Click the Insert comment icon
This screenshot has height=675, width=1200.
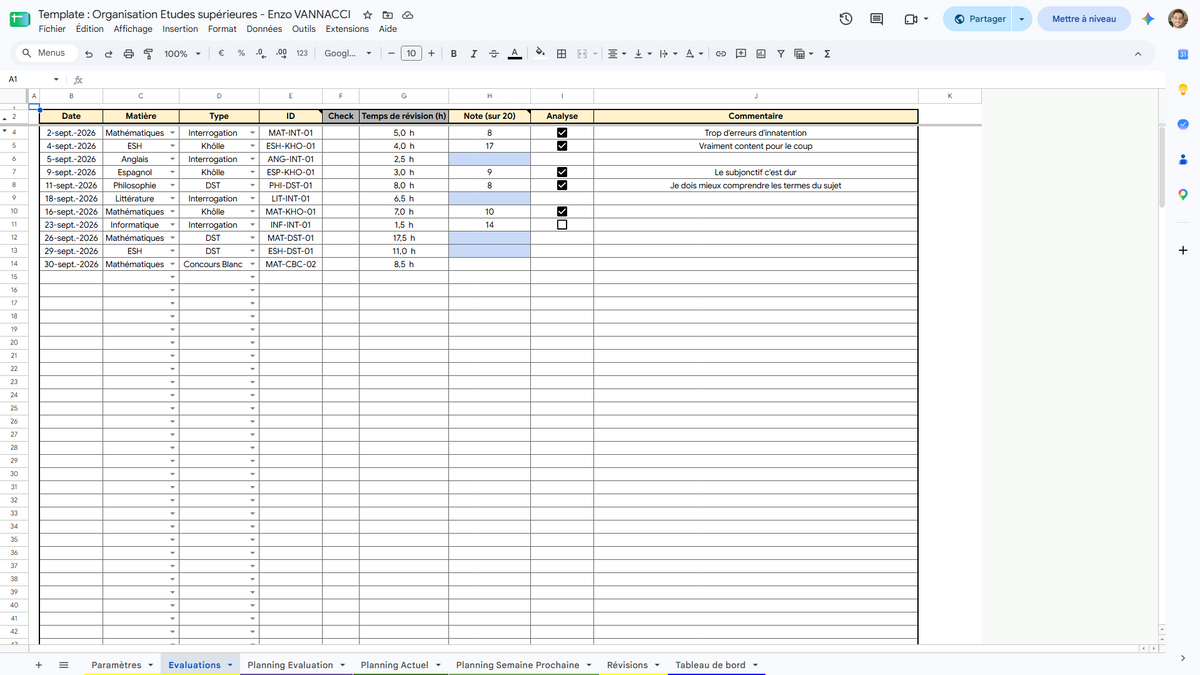click(x=741, y=54)
